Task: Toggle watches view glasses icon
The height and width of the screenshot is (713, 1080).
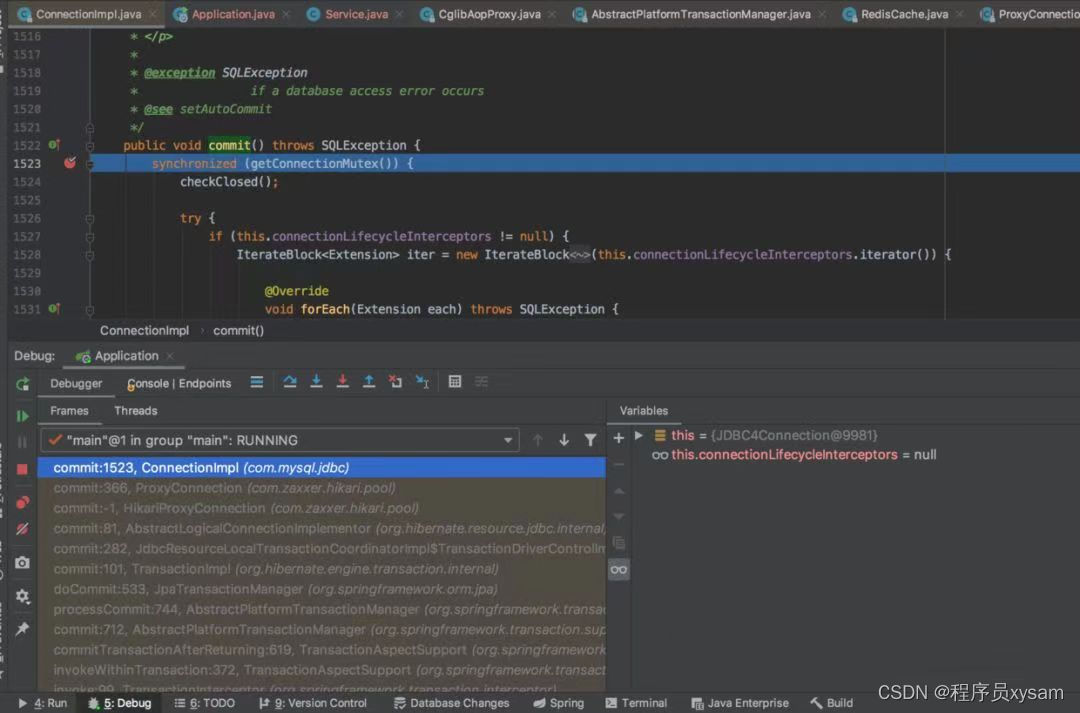Action: coord(619,570)
